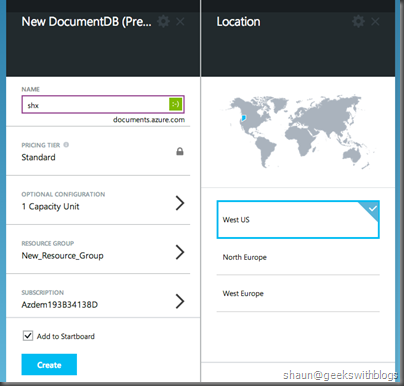This screenshot has height=386, width=404.
Task: Click the New DocumentDB blade title
Action: coord(86,22)
